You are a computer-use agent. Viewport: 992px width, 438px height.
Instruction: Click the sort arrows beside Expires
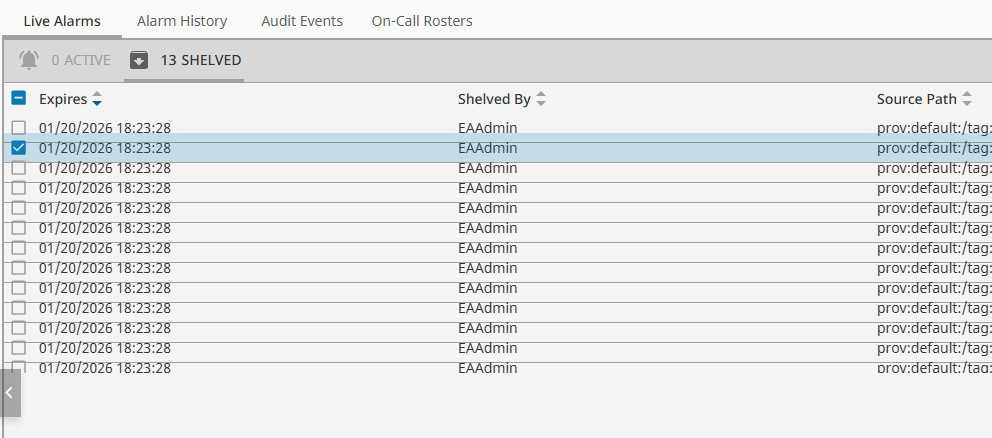97,99
